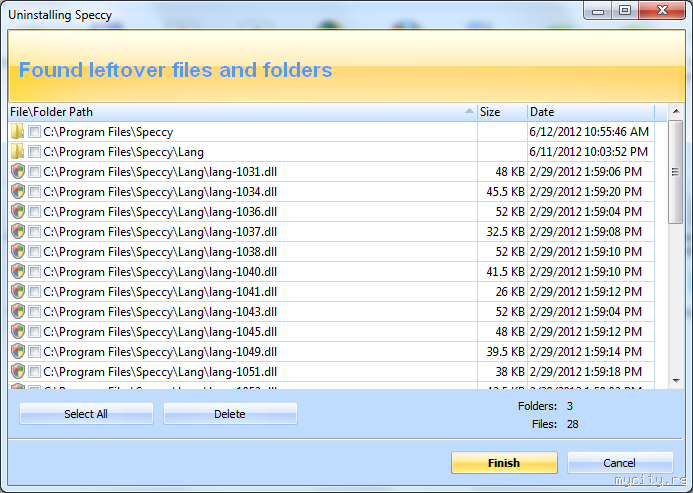This screenshot has width=693, height=493.
Task: Sort list by Size column header
Action: click(x=503, y=112)
